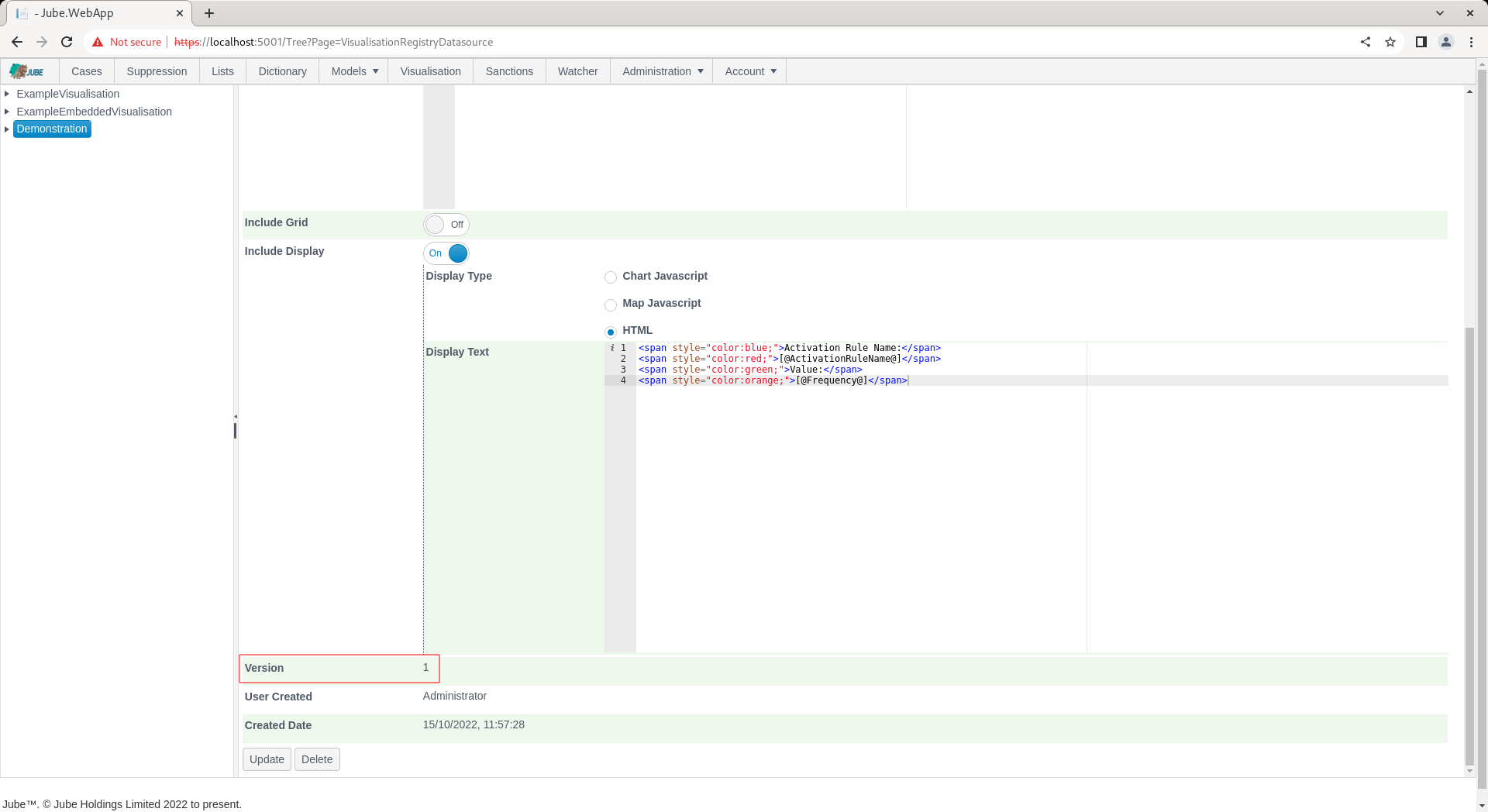Image resolution: width=1488 pixels, height=812 pixels.
Task: Open the Lists menu
Action: click(x=222, y=71)
